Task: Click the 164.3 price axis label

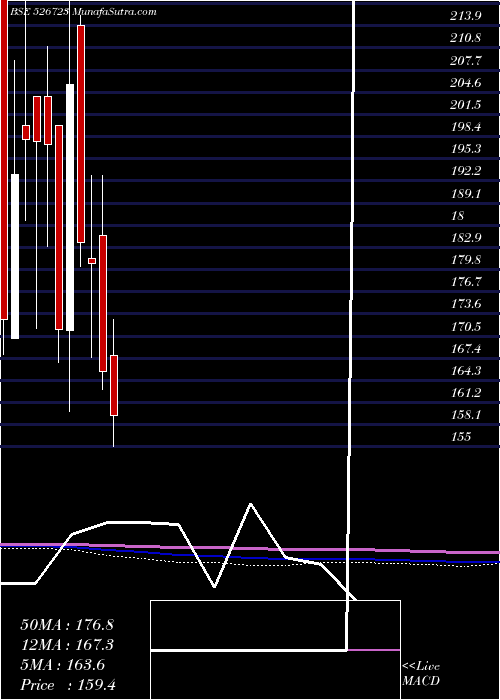Action: pyautogui.click(x=466, y=371)
